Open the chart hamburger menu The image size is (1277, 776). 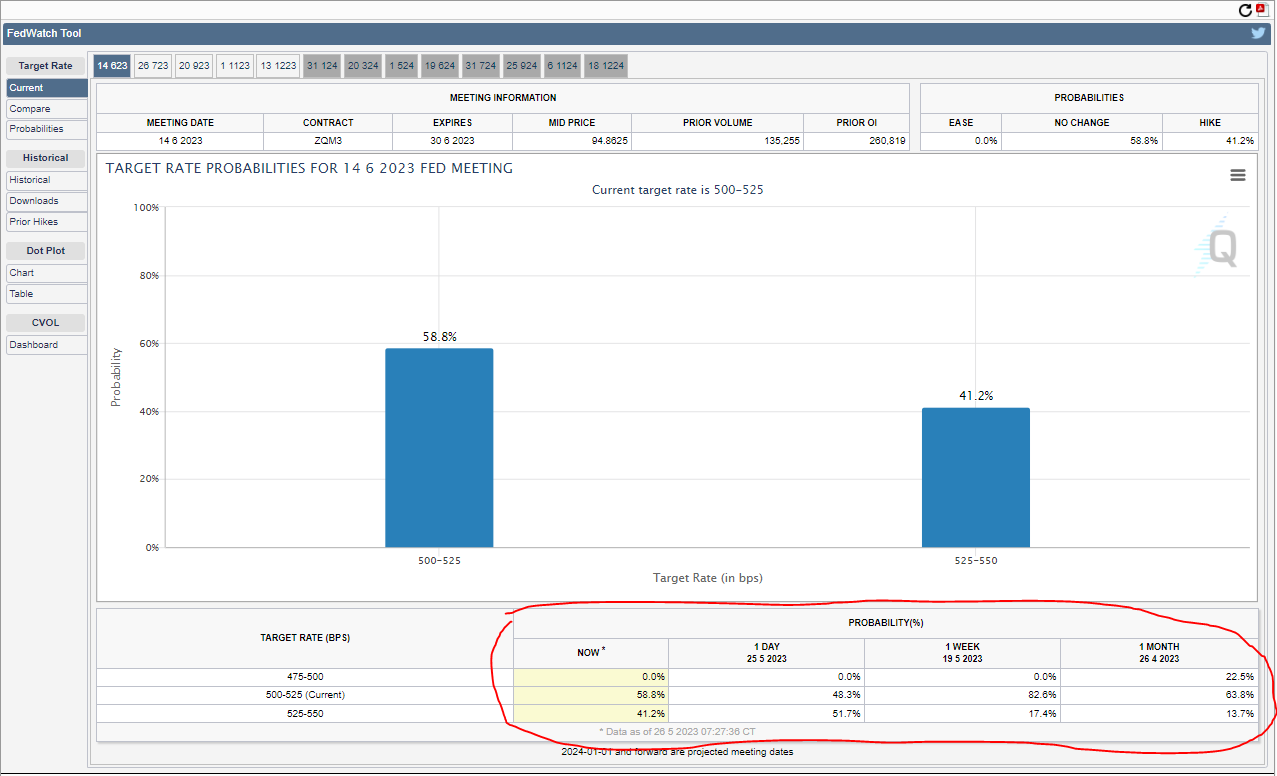[x=1238, y=175]
